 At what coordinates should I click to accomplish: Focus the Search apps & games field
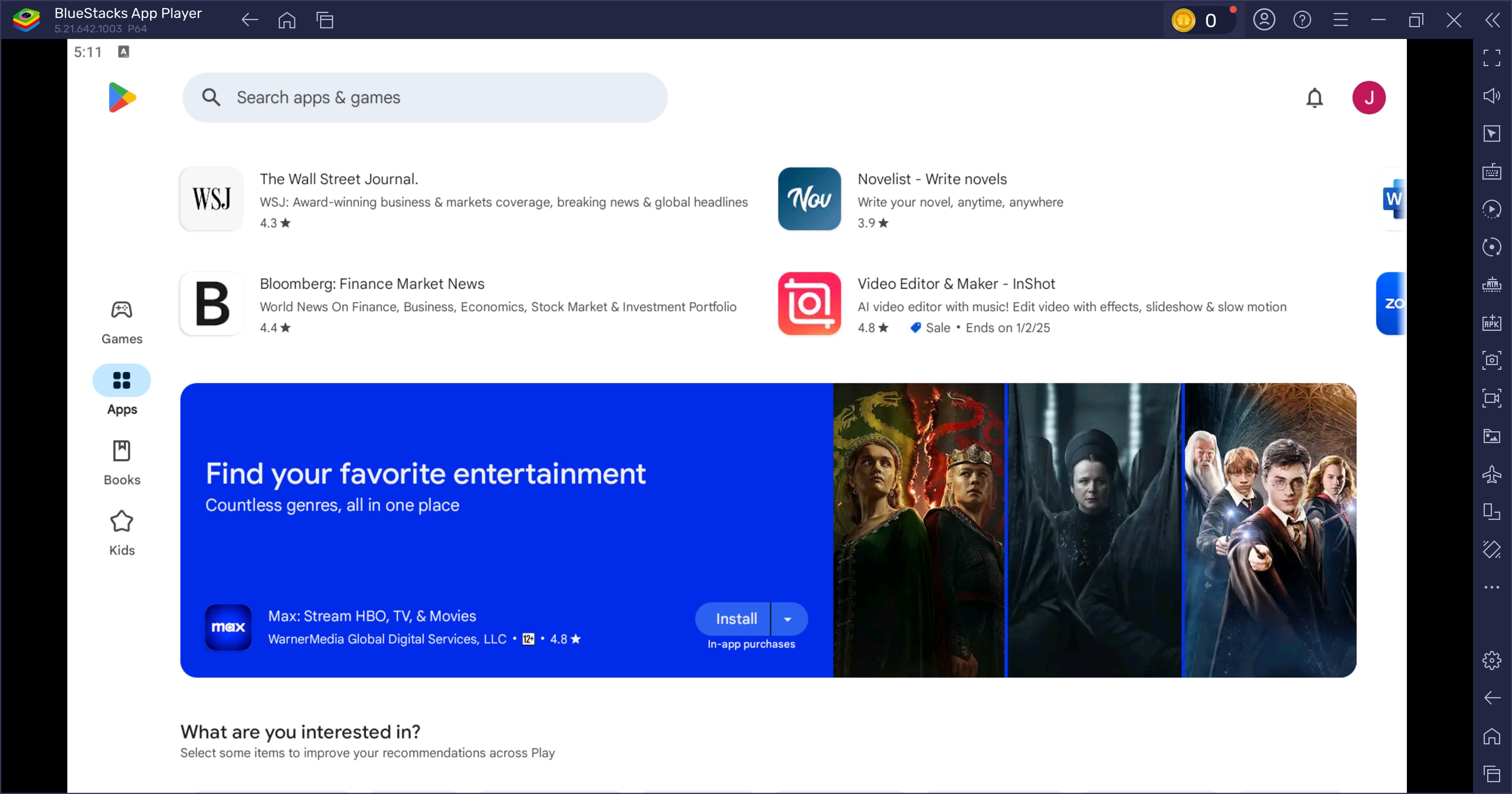(424, 98)
